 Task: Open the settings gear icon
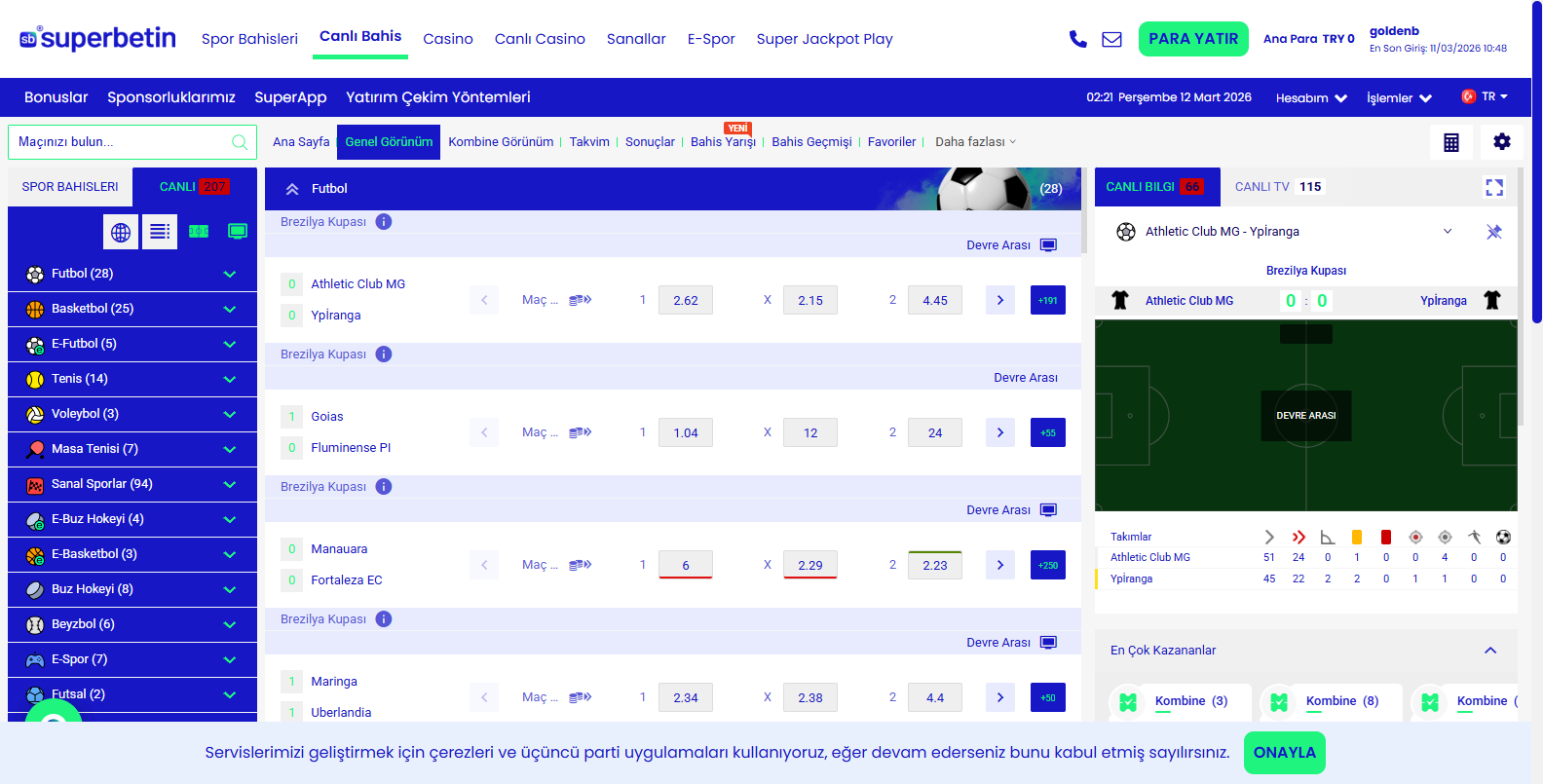pos(1502,141)
